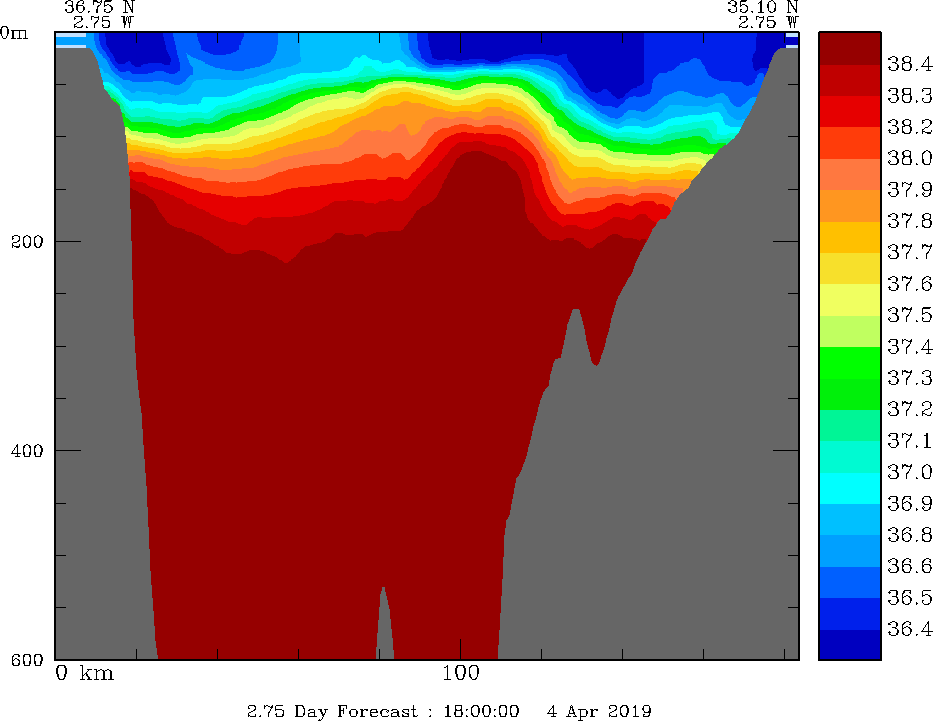Viewport: 933px width, 721px height.
Task: Click the 35.10 N end coordinate label
Action: (762, 7)
